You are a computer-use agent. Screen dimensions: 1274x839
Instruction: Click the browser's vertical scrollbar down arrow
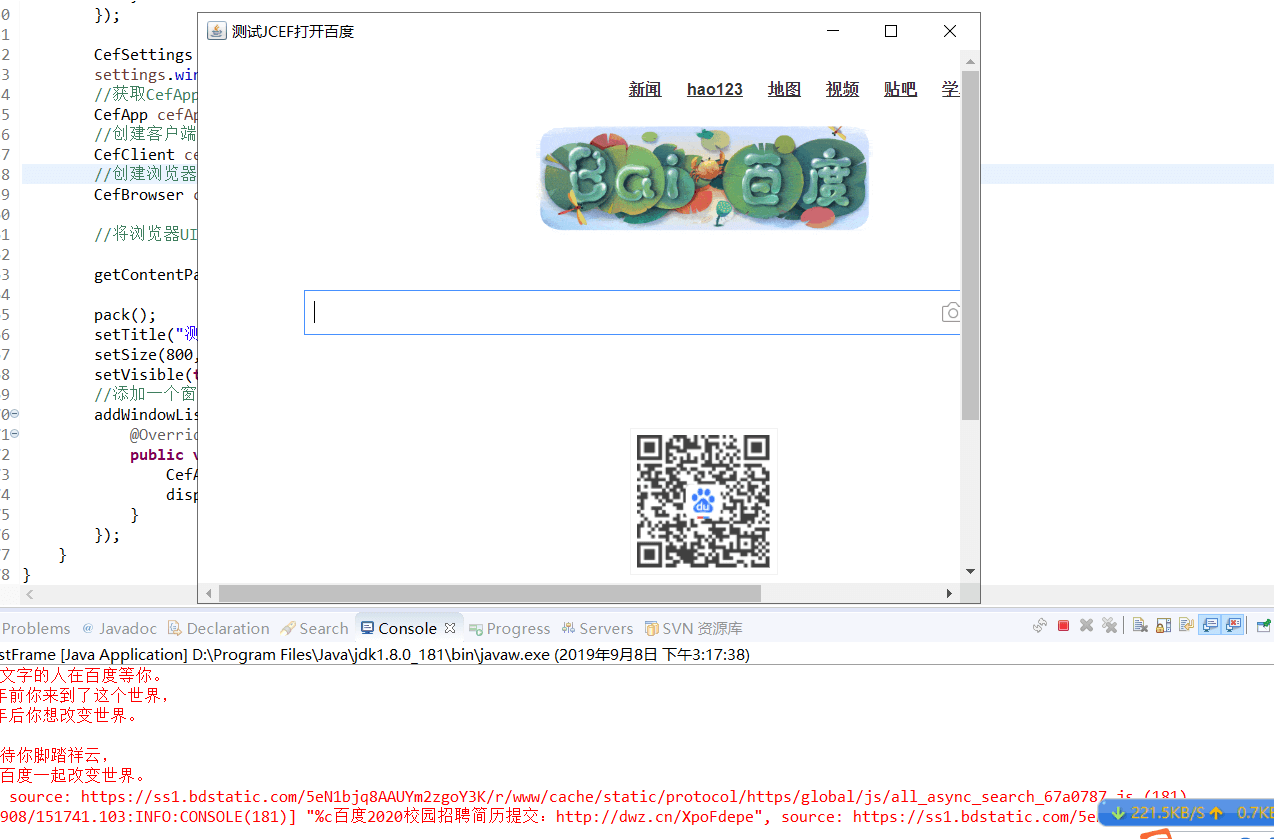coord(970,572)
